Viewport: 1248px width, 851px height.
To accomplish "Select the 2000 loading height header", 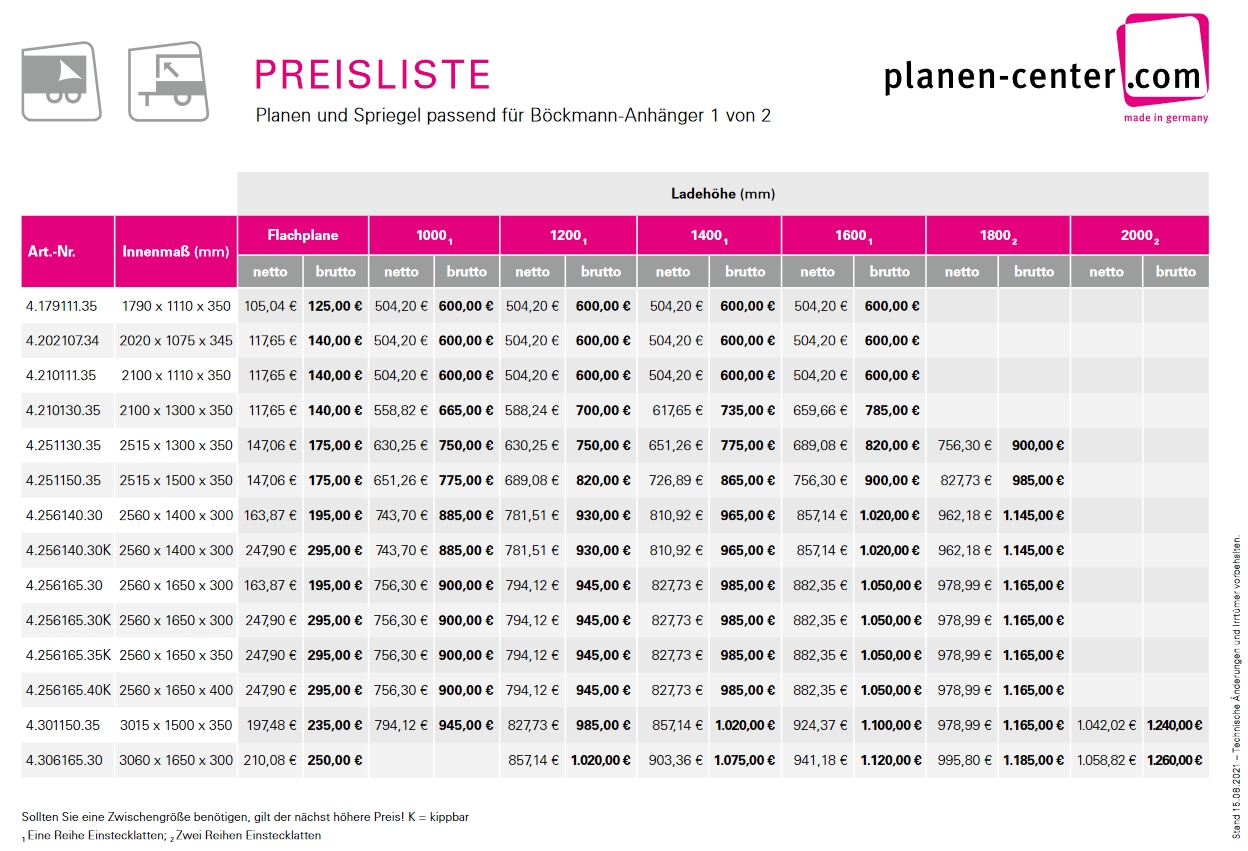I will click(1139, 236).
